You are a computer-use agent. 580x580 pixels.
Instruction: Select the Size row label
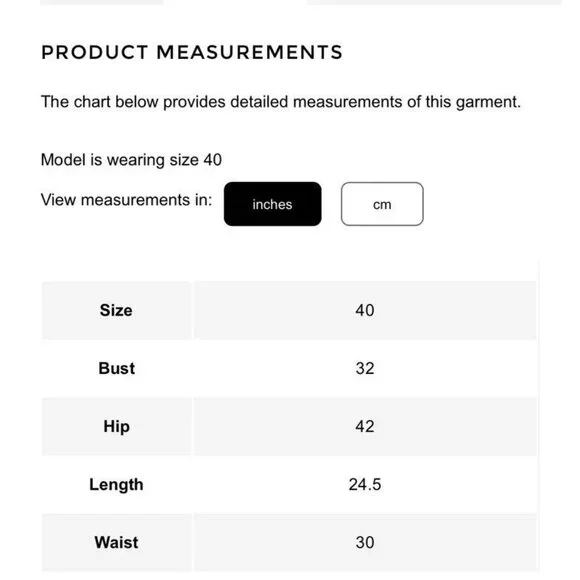116,310
